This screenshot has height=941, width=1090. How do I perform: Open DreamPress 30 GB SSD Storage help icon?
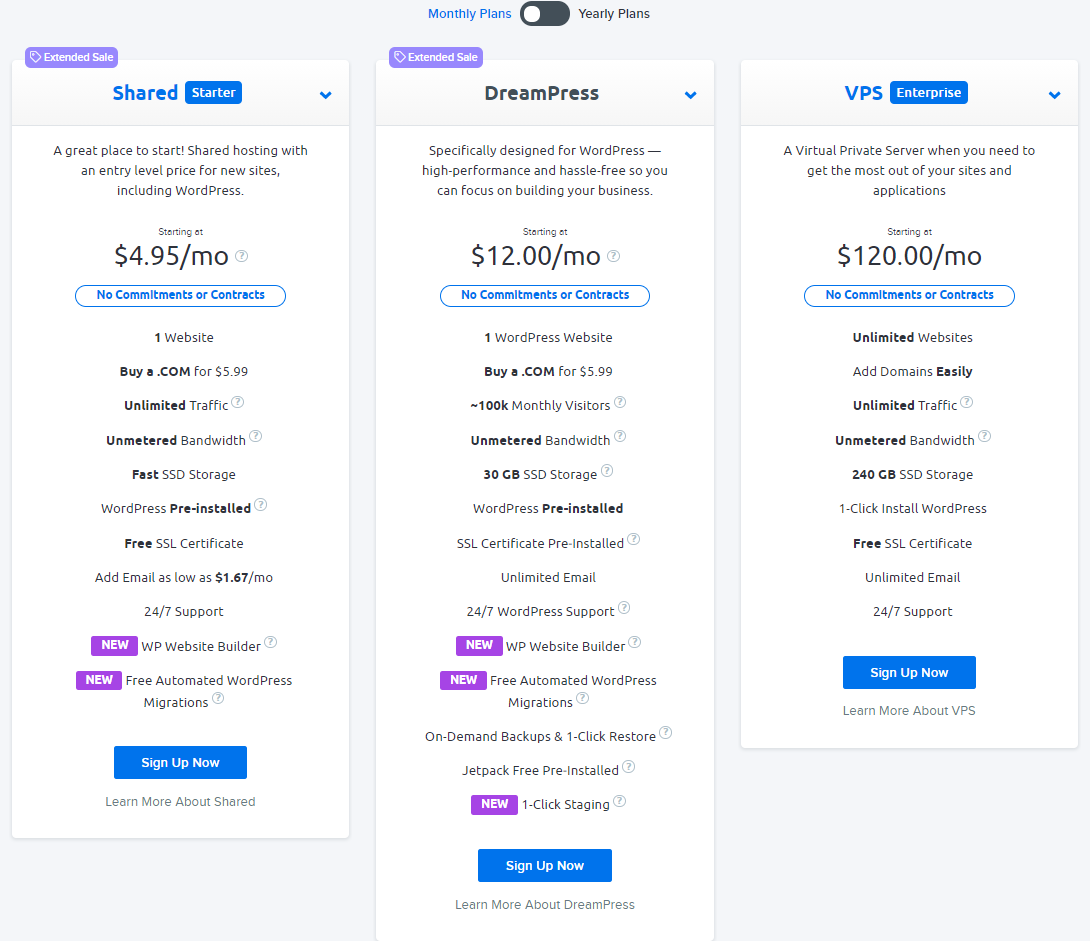pyautogui.click(x=607, y=470)
